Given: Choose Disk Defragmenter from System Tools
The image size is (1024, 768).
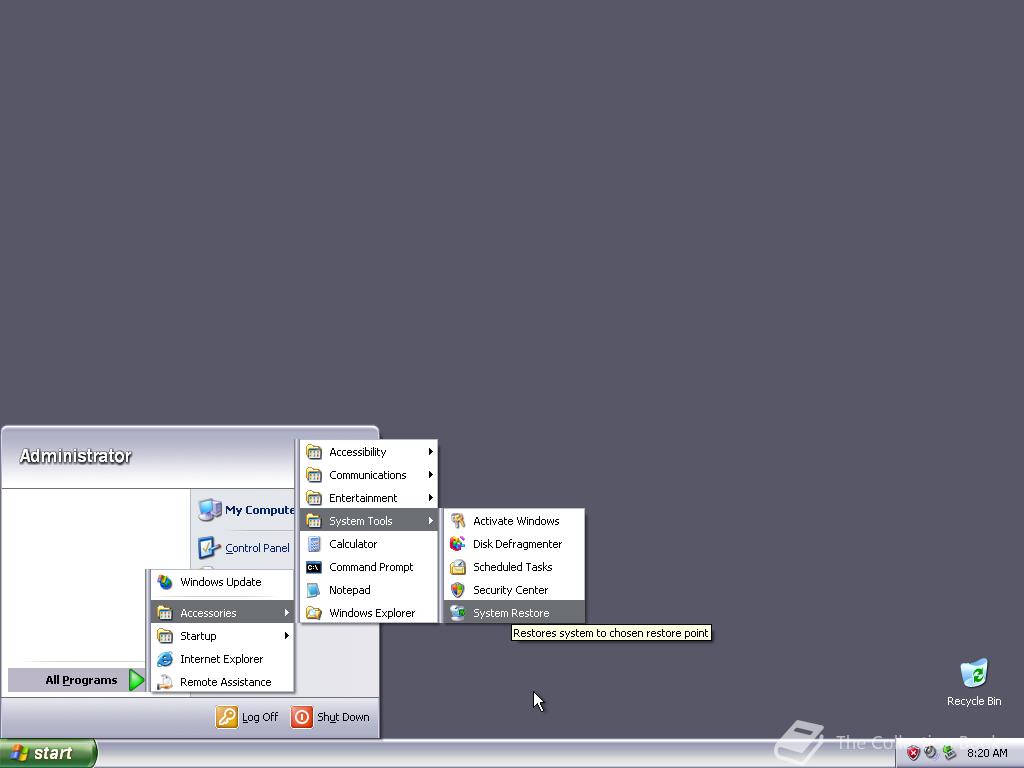Looking at the screenshot, I should [514, 543].
